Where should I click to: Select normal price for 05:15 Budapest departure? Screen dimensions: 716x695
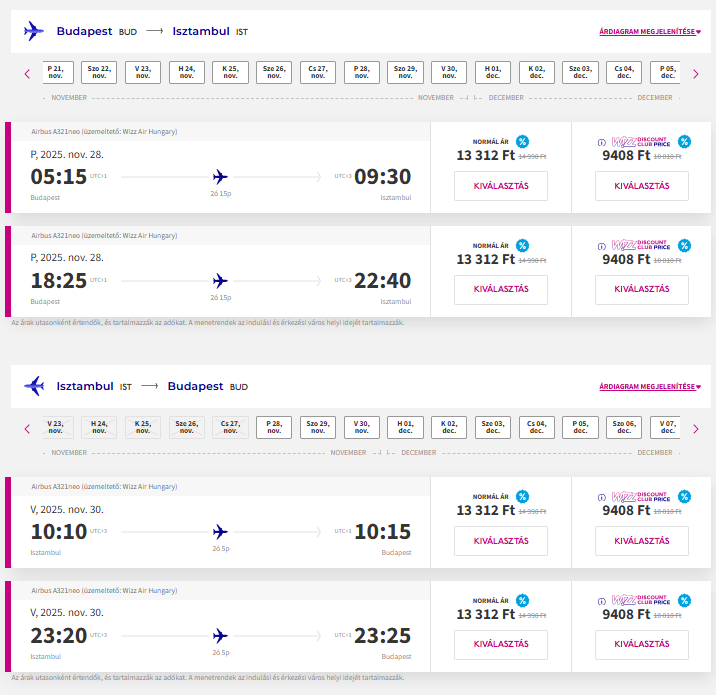click(x=500, y=186)
